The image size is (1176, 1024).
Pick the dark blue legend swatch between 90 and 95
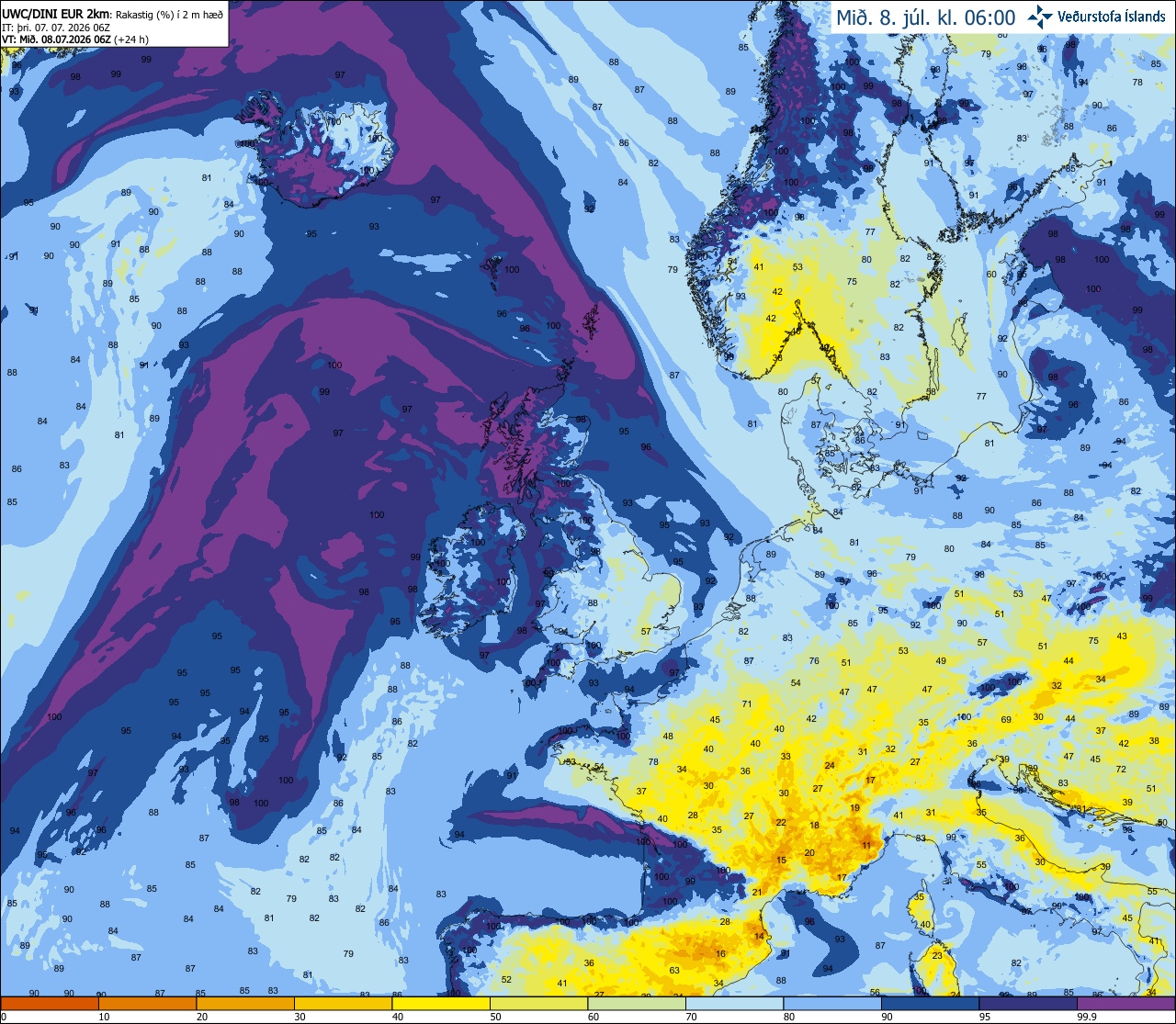coord(929,1003)
